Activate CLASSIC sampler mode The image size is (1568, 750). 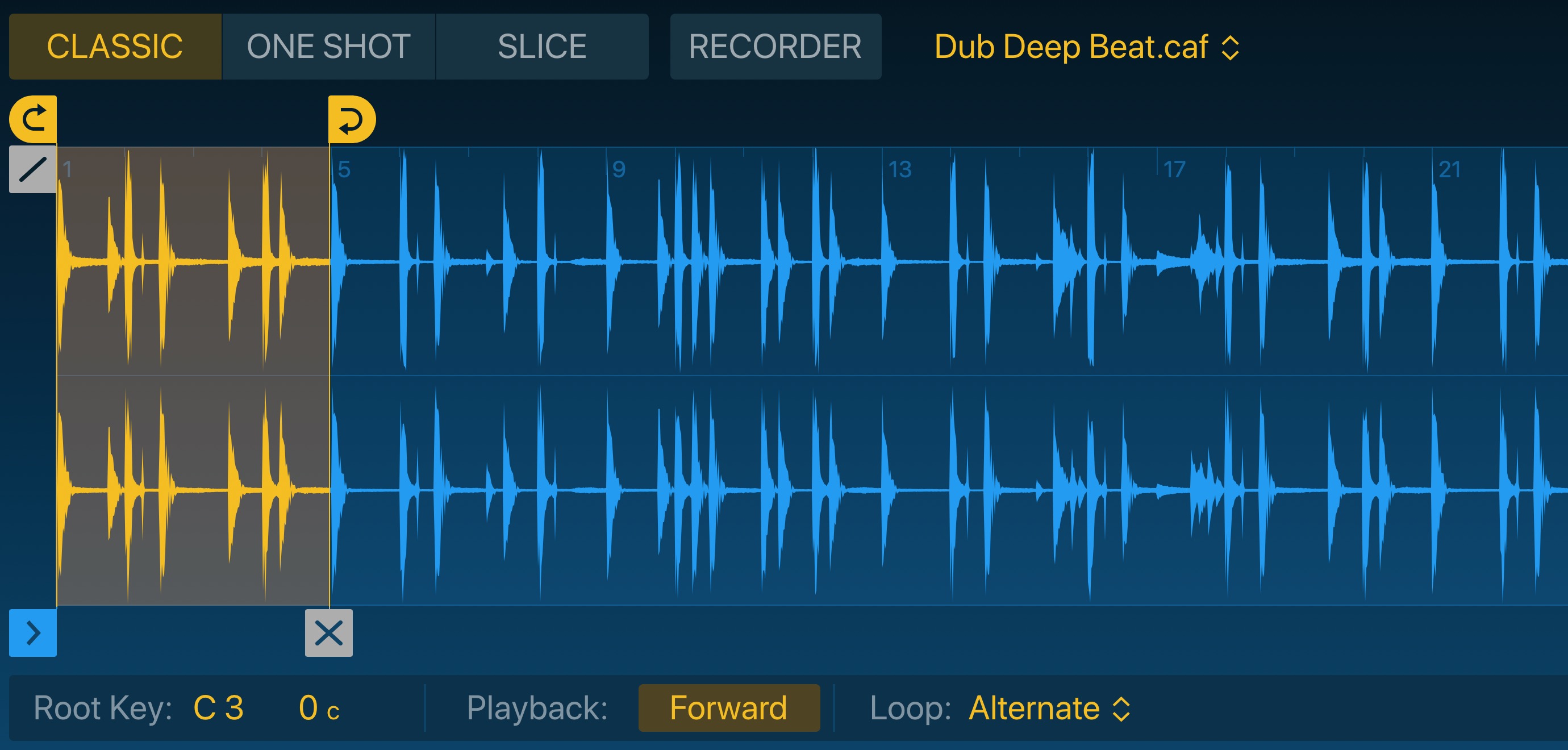(x=115, y=46)
